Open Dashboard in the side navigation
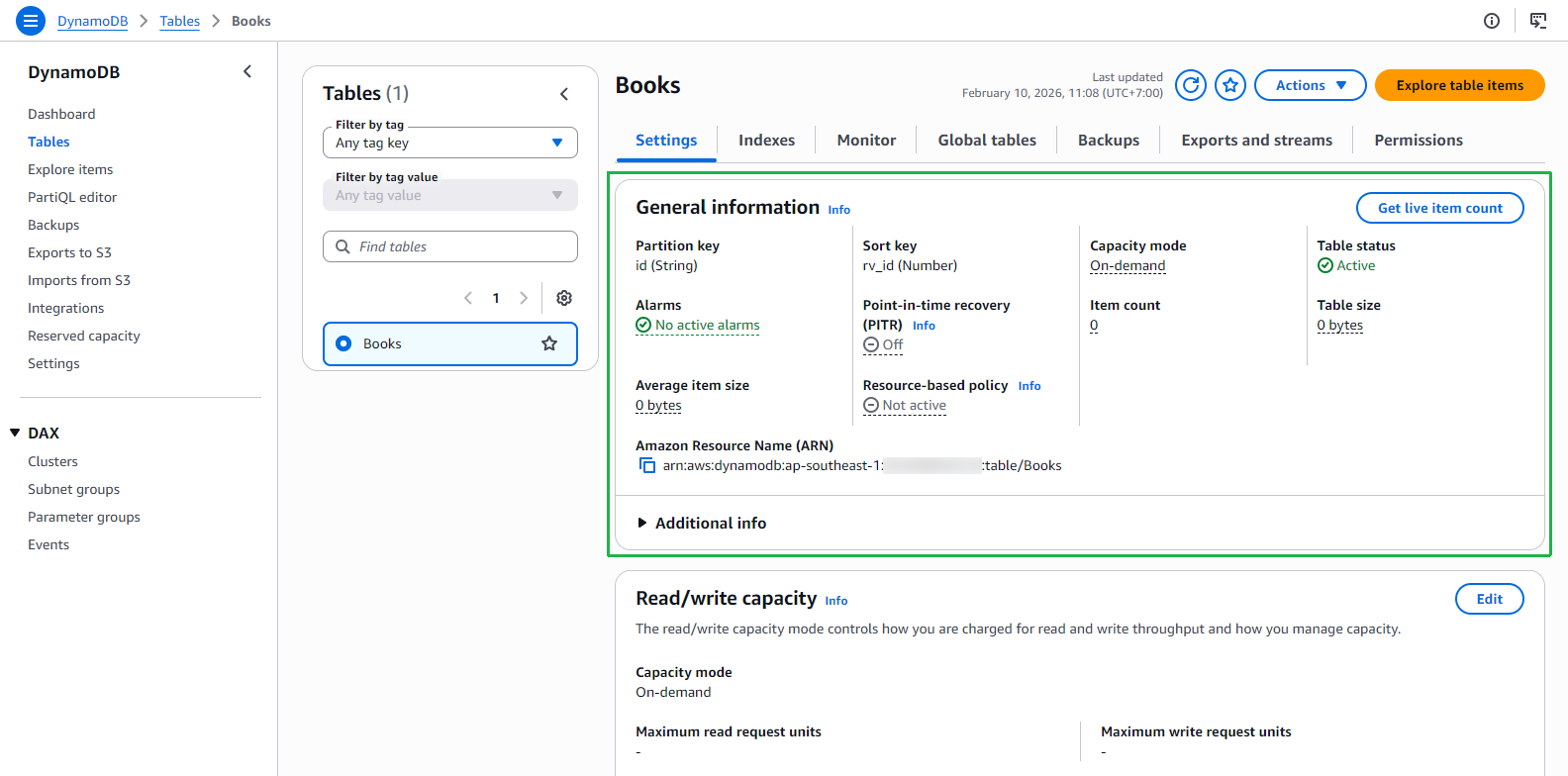This screenshot has width=1568, height=776. [x=61, y=114]
